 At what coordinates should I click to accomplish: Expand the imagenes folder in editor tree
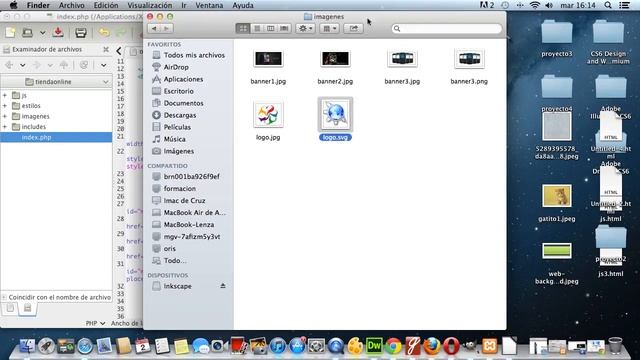point(5,116)
